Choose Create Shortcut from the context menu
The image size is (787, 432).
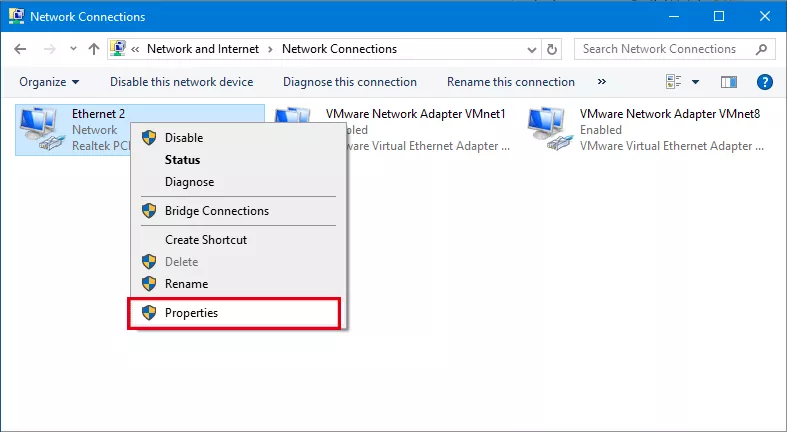coord(238,240)
